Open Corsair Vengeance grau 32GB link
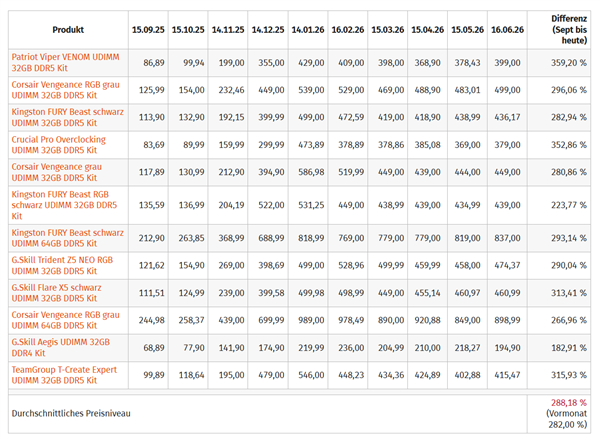The width and height of the screenshot is (600, 439). point(57,172)
